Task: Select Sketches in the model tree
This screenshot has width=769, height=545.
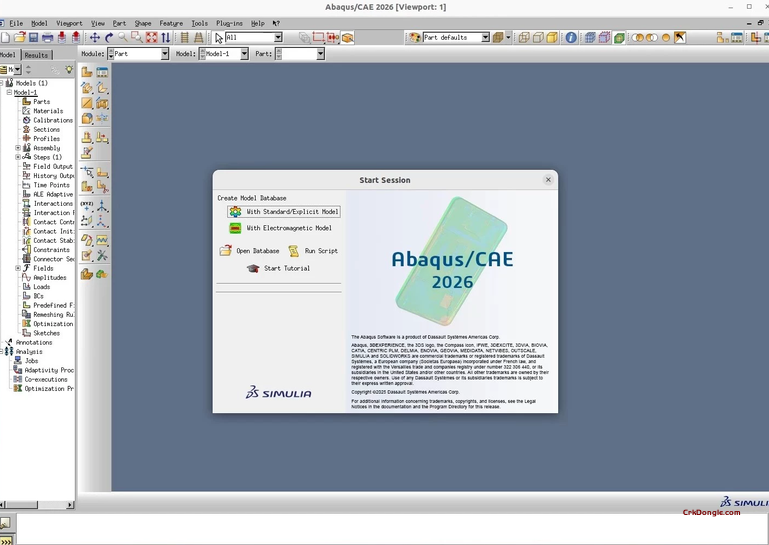Action: (46, 333)
